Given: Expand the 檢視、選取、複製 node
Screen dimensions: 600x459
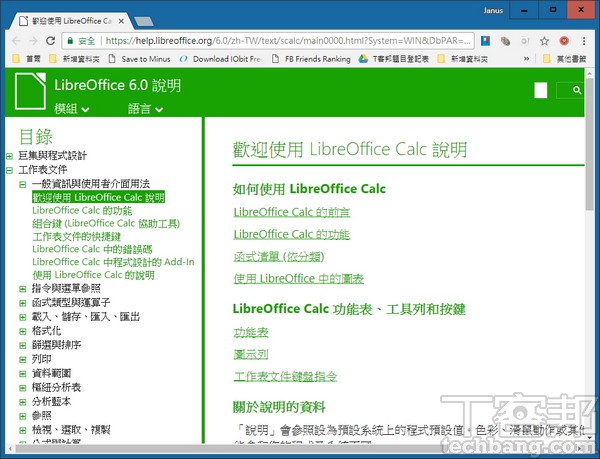Looking at the screenshot, I should tap(23, 430).
